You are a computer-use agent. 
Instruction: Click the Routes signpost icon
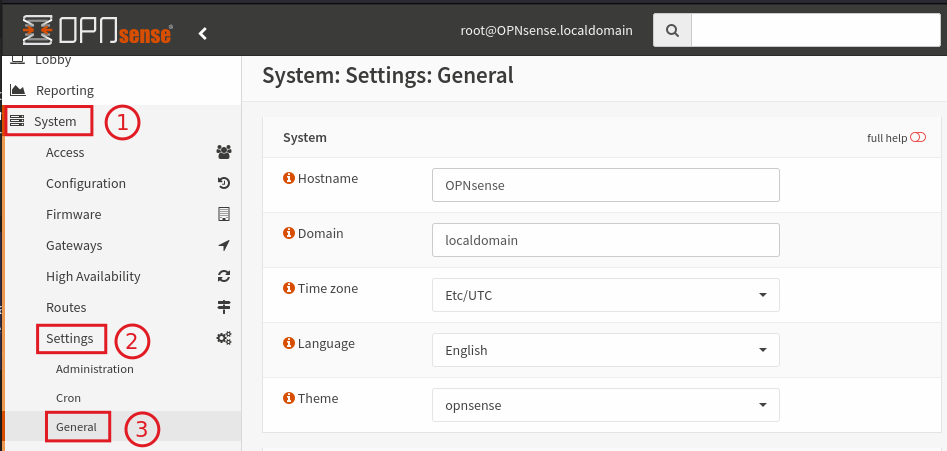pyautogui.click(x=224, y=307)
